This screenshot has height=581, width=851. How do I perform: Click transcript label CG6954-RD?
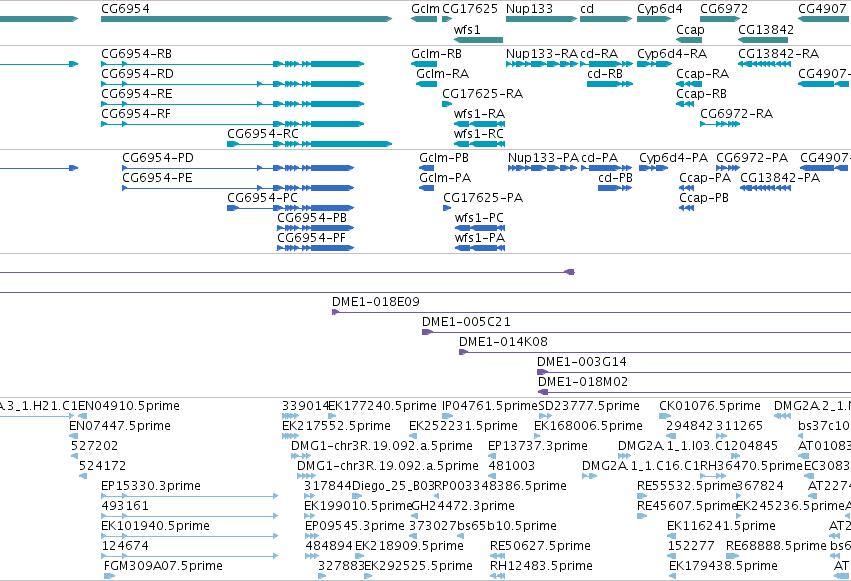pos(137,74)
